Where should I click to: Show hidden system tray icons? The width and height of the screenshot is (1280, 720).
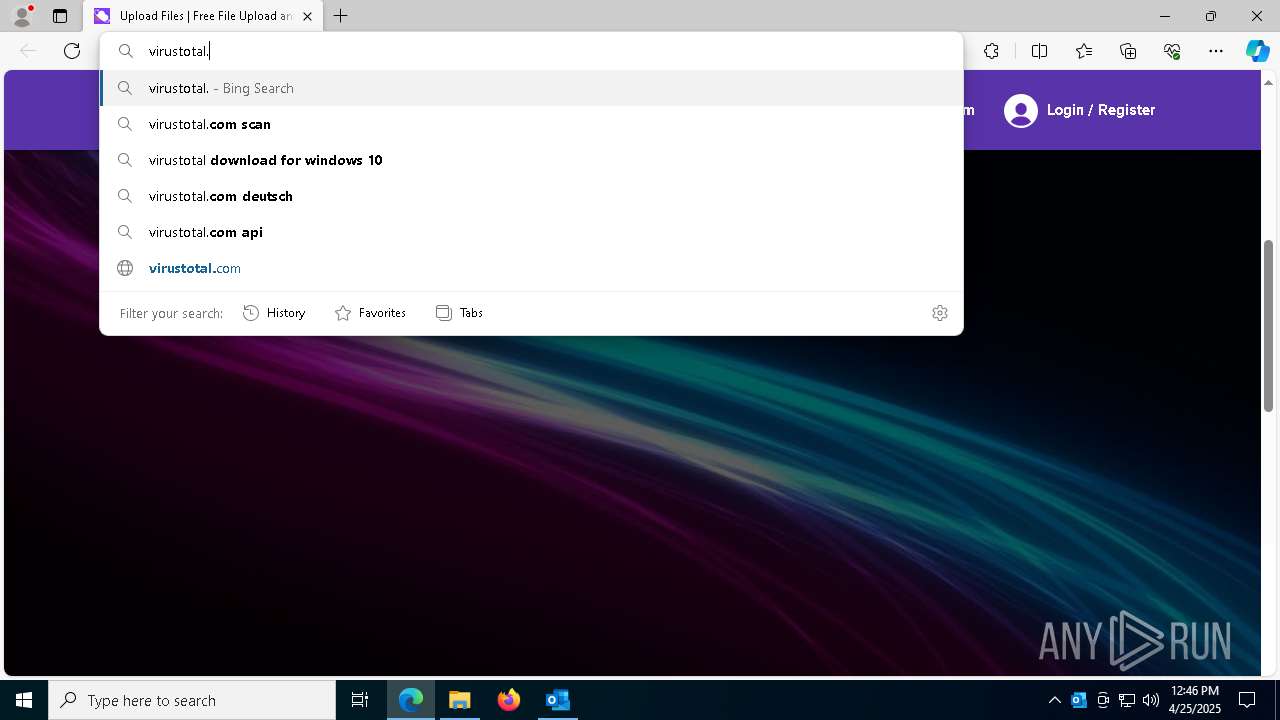[x=1055, y=700]
